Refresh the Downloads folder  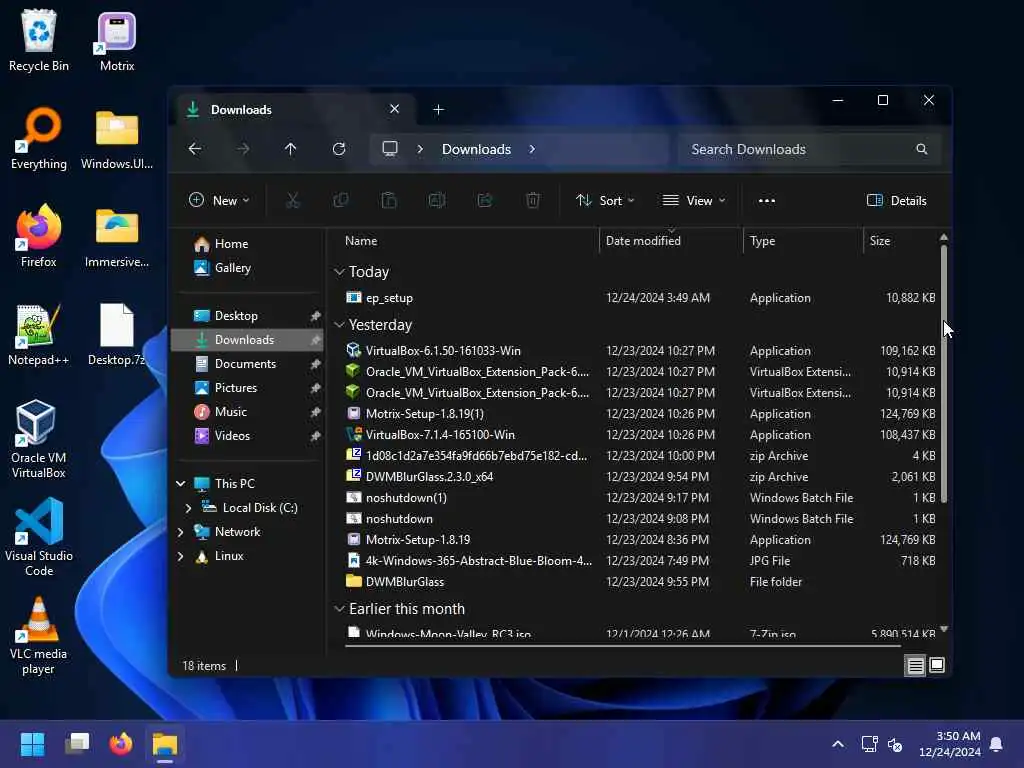(339, 149)
